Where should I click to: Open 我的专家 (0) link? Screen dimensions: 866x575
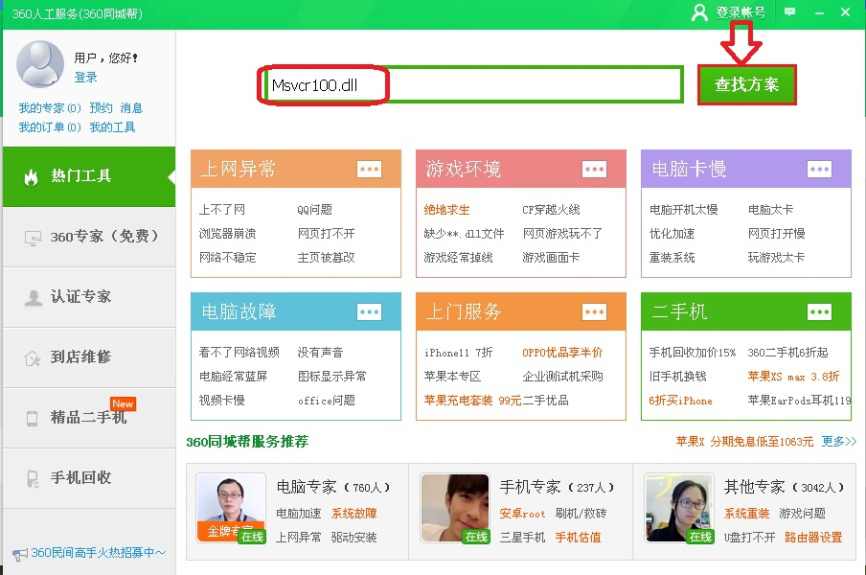pyautogui.click(x=50, y=108)
